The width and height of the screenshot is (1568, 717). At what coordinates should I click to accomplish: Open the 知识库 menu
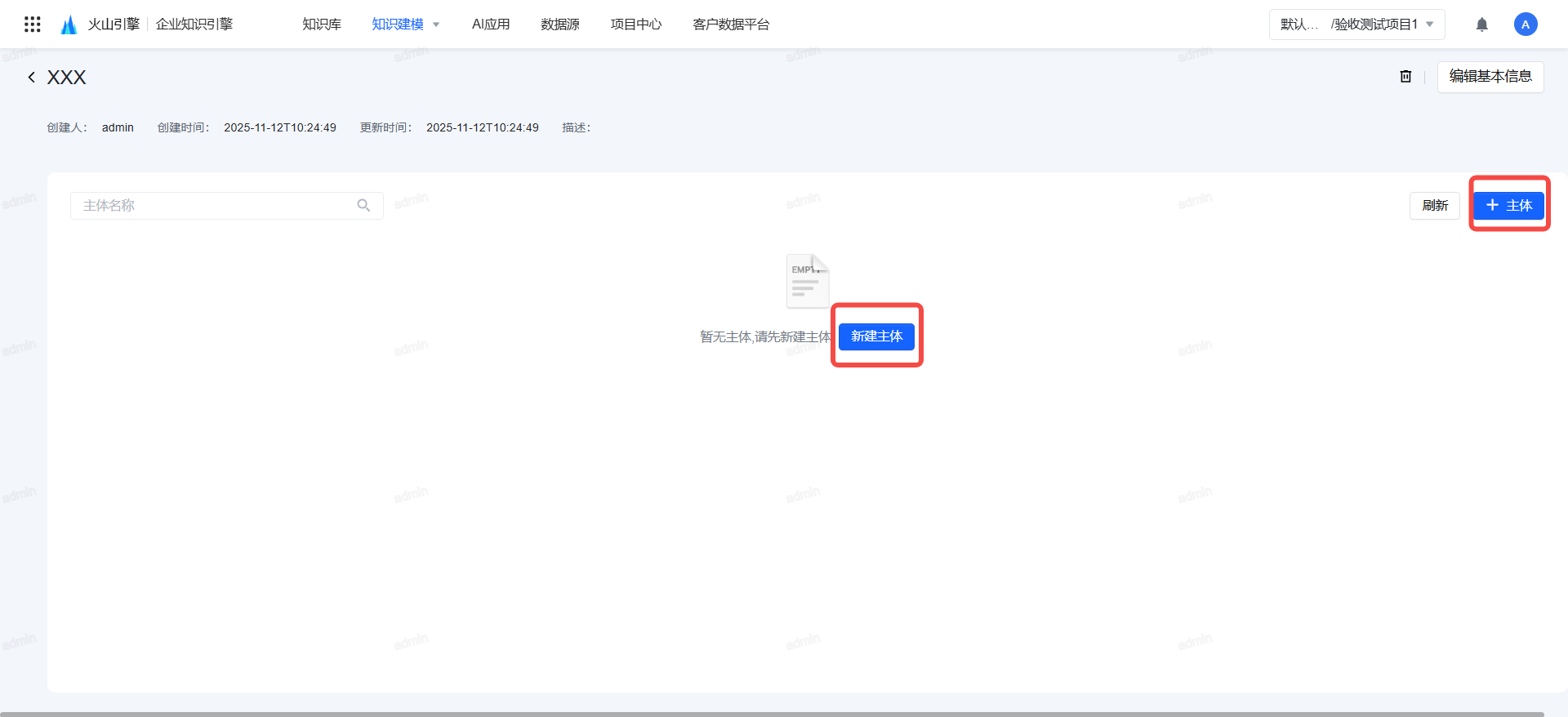322,24
